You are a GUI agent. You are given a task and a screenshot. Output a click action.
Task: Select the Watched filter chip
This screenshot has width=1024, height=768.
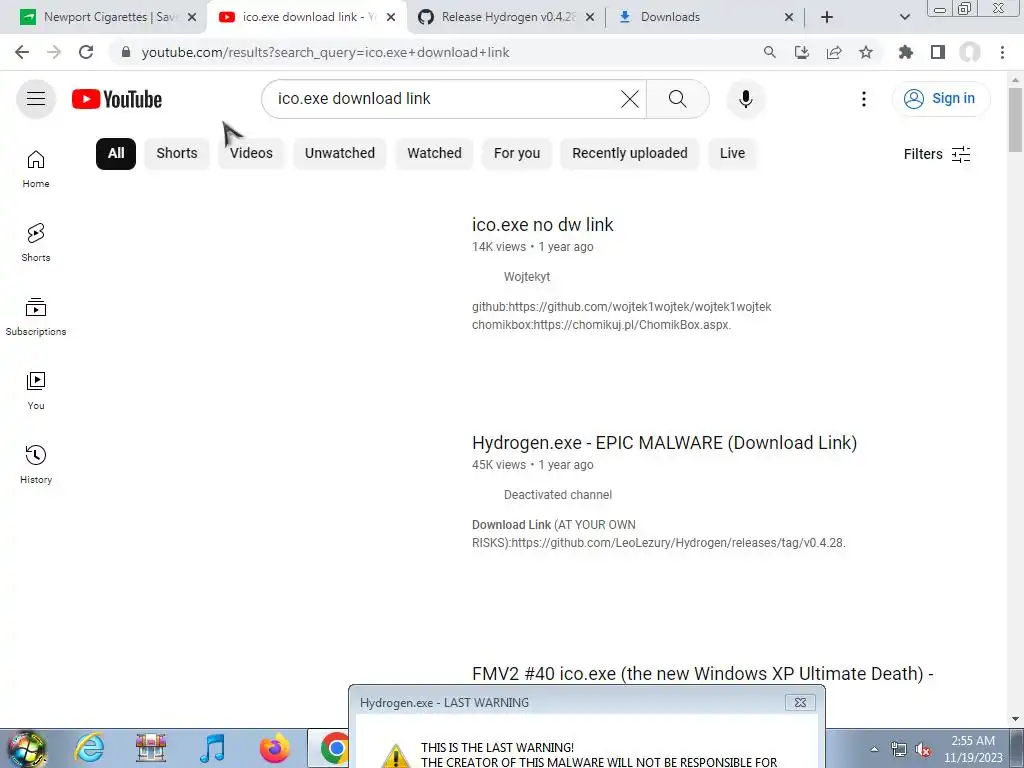click(434, 153)
